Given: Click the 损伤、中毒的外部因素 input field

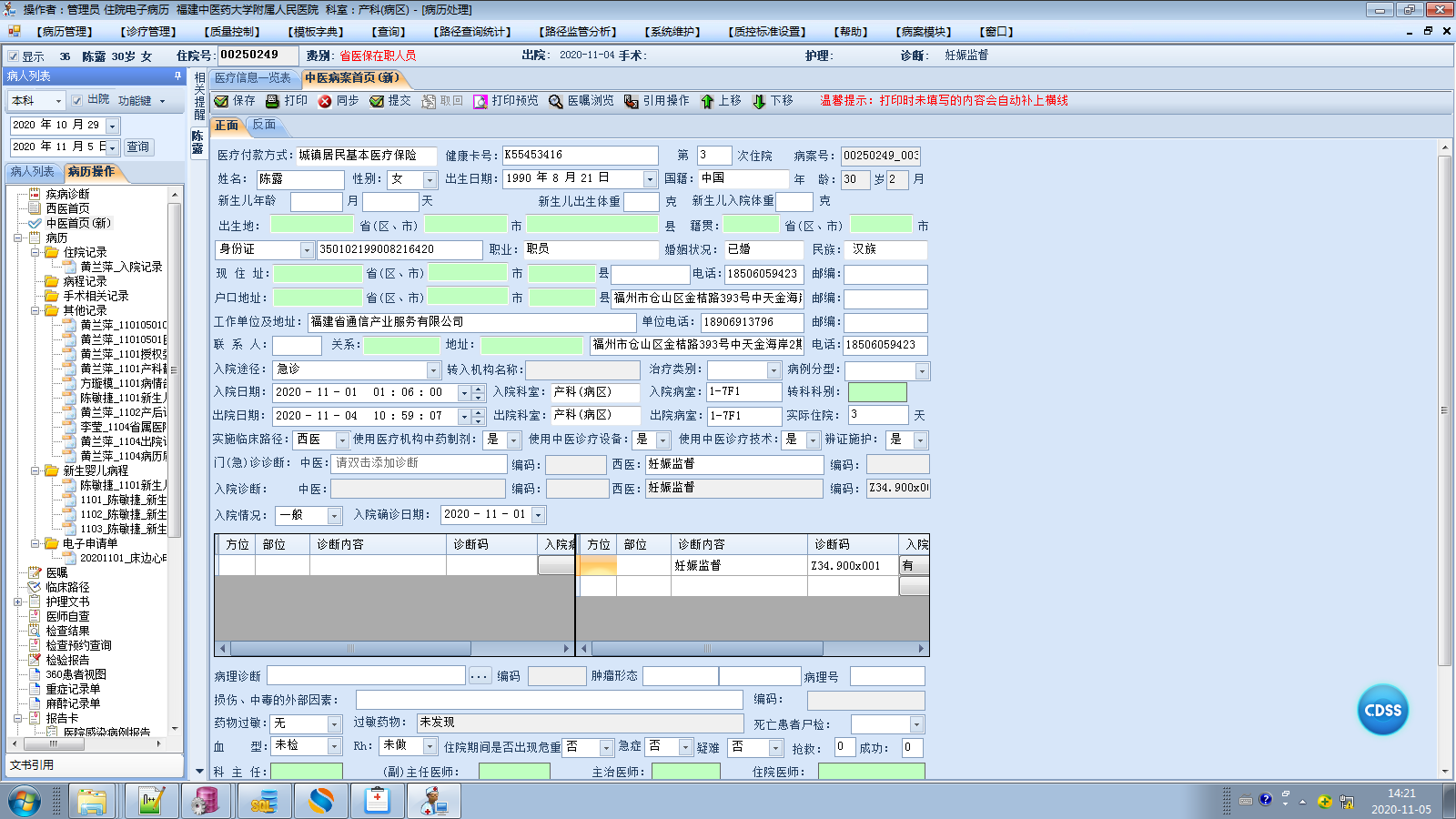Looking at the screenshot, I should pyautogui.click(x=549, y=700).
